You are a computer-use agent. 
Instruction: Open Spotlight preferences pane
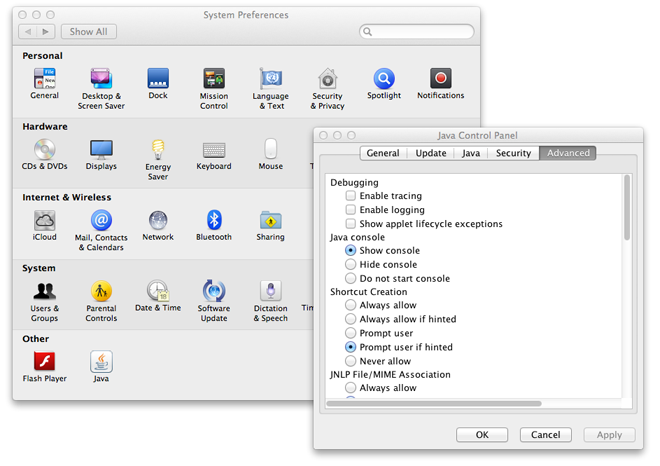pos(384,83)
